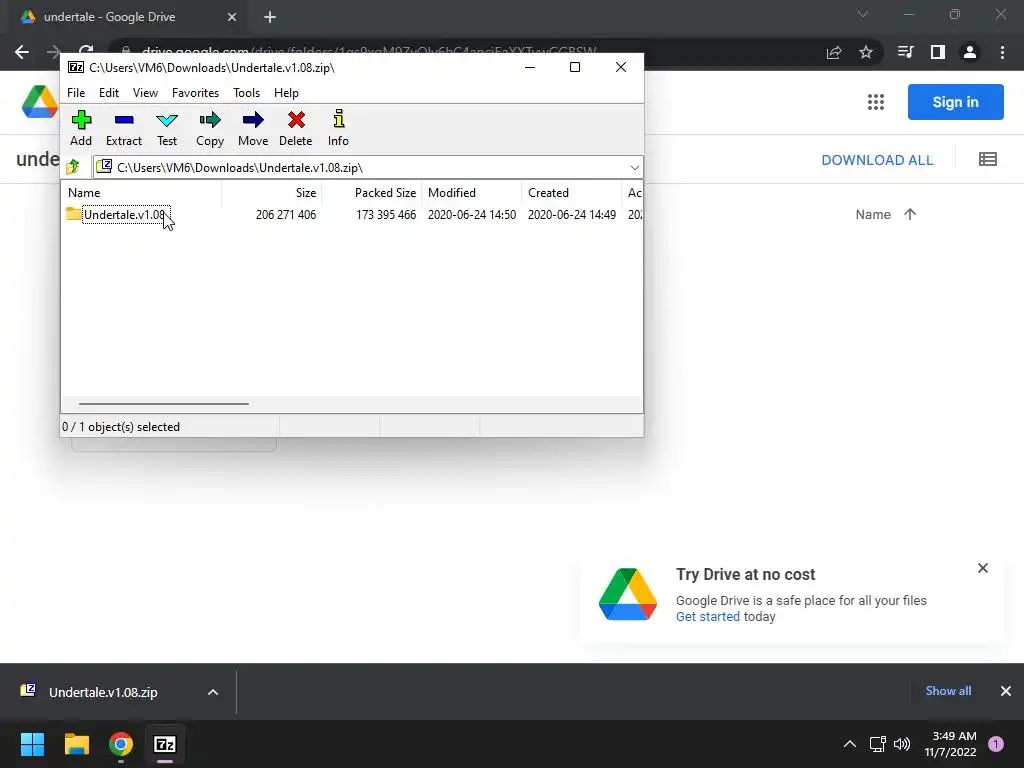Sort by the Modified column header
The image size is (1024, 768).
[472, 193]
